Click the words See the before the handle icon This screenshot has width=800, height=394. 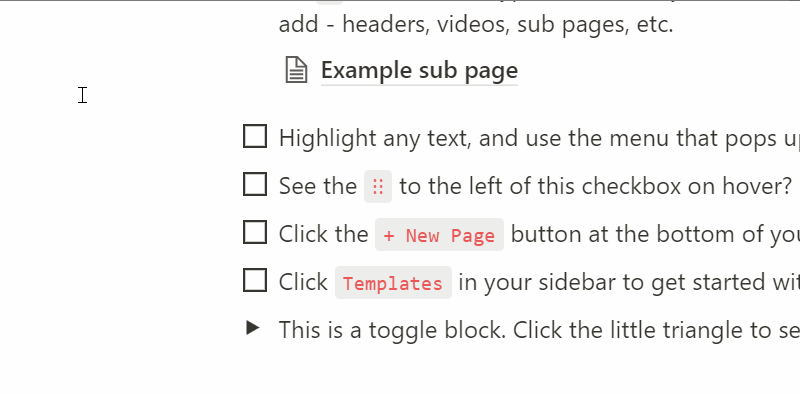pos(318,186)
